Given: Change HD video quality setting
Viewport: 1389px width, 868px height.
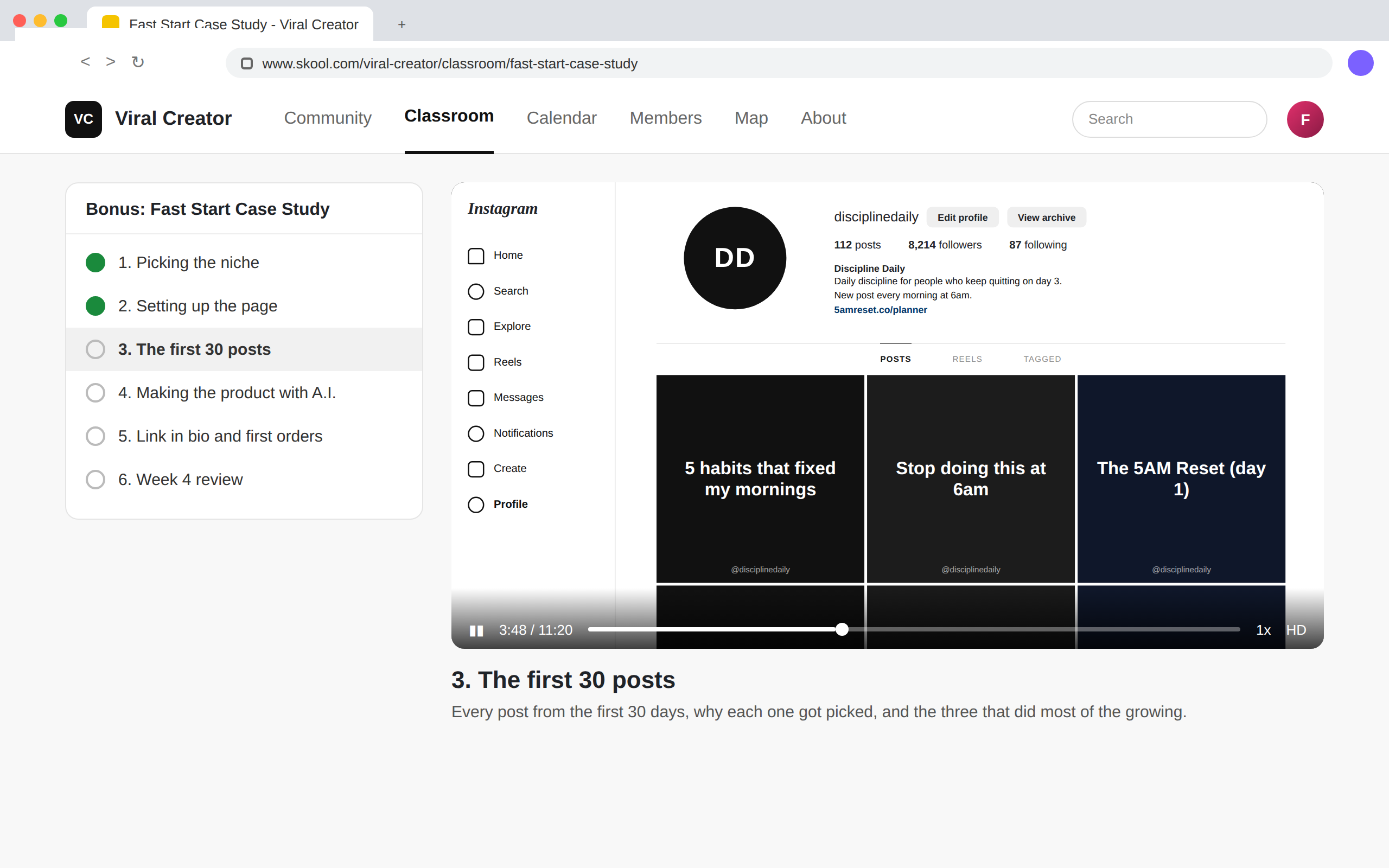Looking at the screenshot, I should click(x=1296, y=630).
